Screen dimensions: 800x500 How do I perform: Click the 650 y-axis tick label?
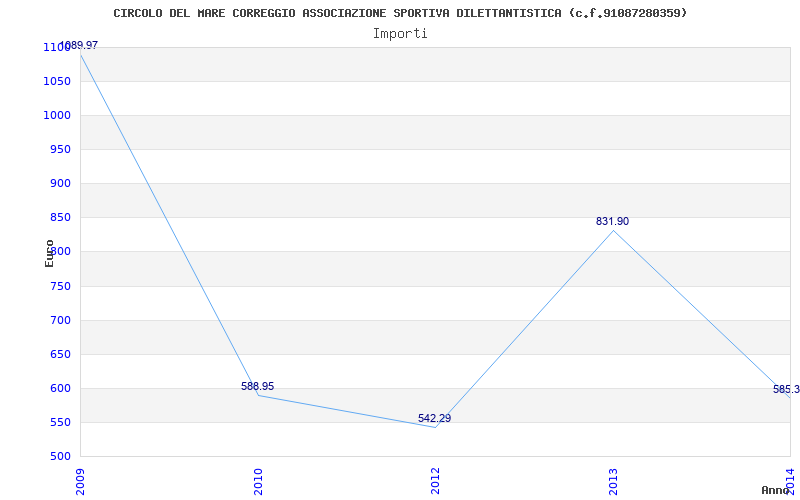60,355
